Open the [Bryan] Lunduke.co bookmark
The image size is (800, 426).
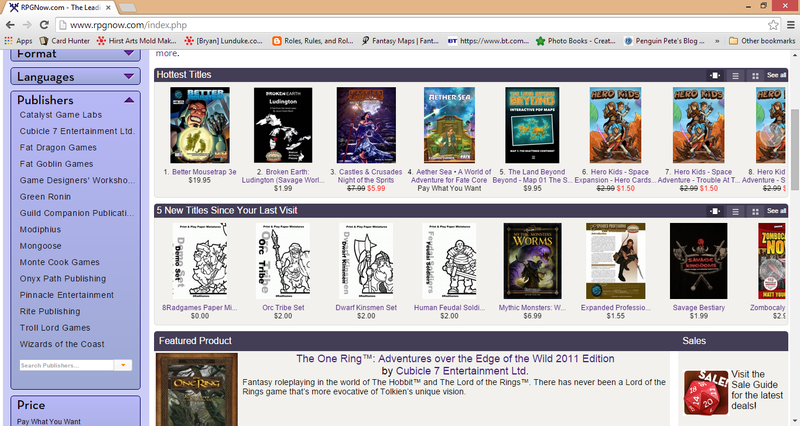coord(223,41)
